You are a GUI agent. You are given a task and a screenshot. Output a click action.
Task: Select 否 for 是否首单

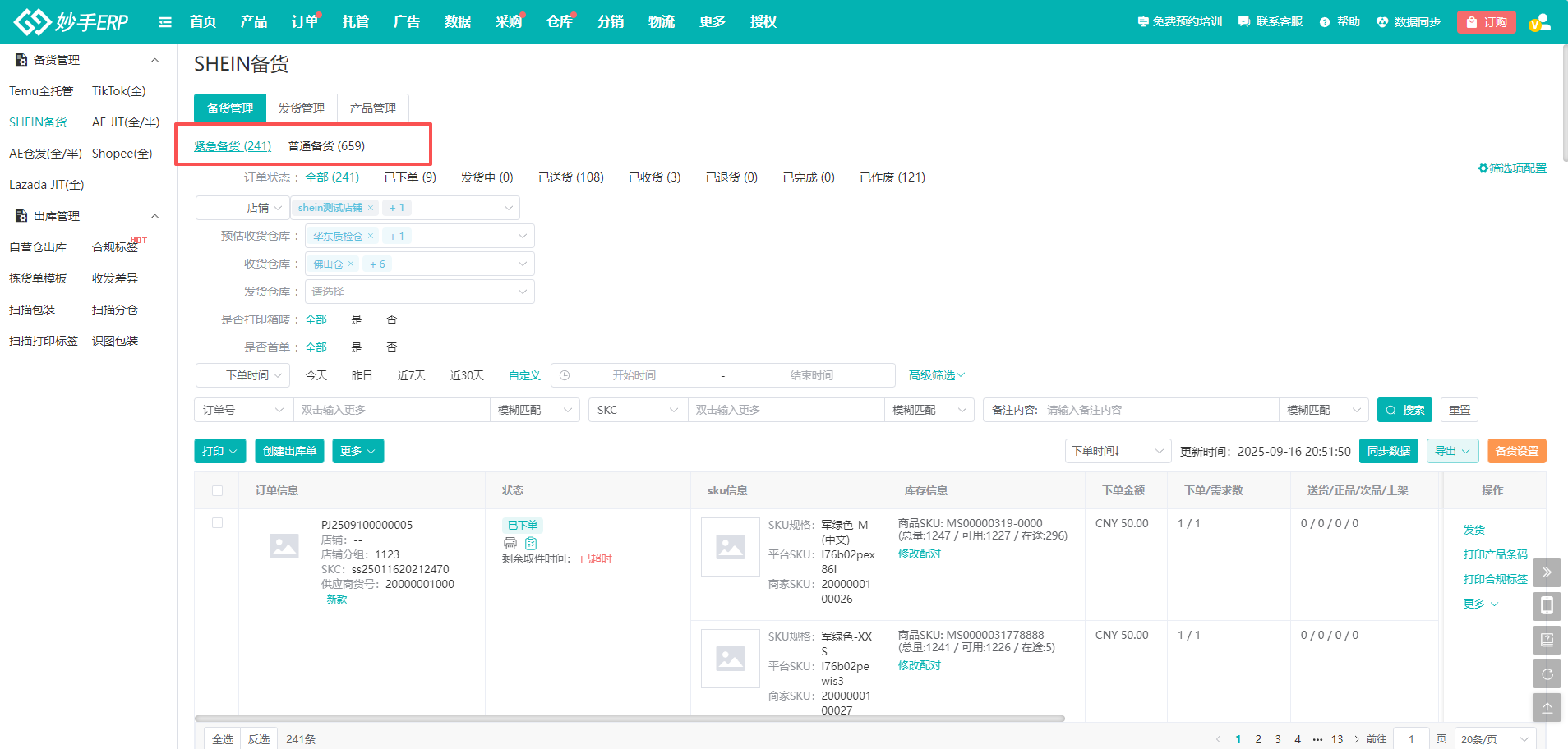coord(392,347)
